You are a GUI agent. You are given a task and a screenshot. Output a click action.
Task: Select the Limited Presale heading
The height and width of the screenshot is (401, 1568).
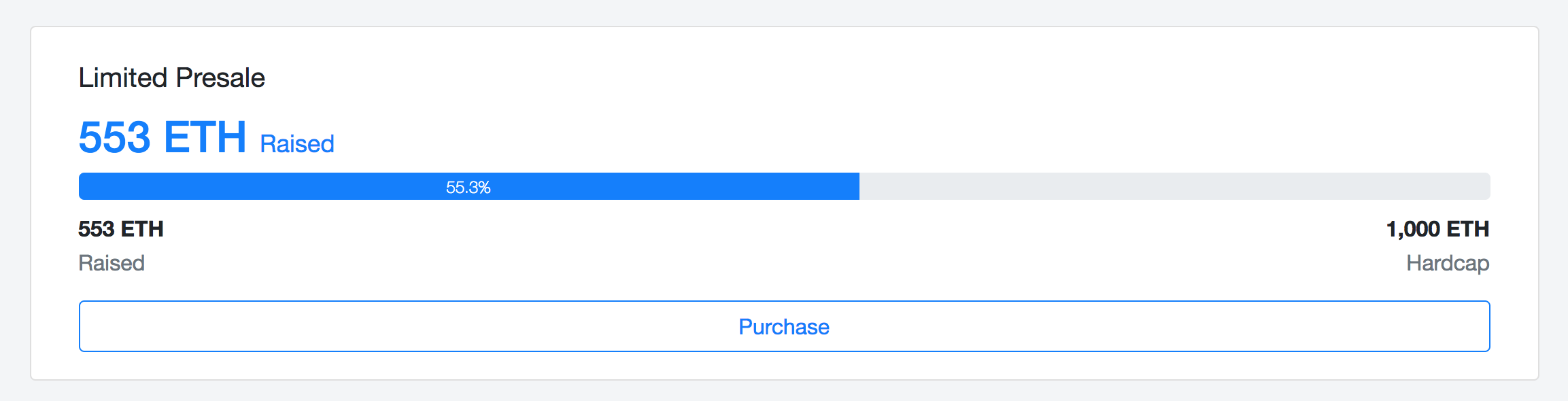point(171,77)
